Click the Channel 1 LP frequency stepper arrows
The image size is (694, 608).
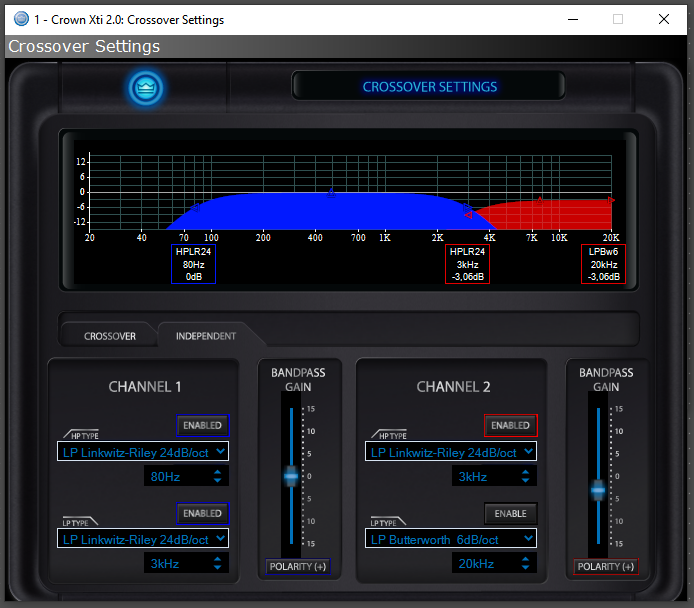(218, 564)
